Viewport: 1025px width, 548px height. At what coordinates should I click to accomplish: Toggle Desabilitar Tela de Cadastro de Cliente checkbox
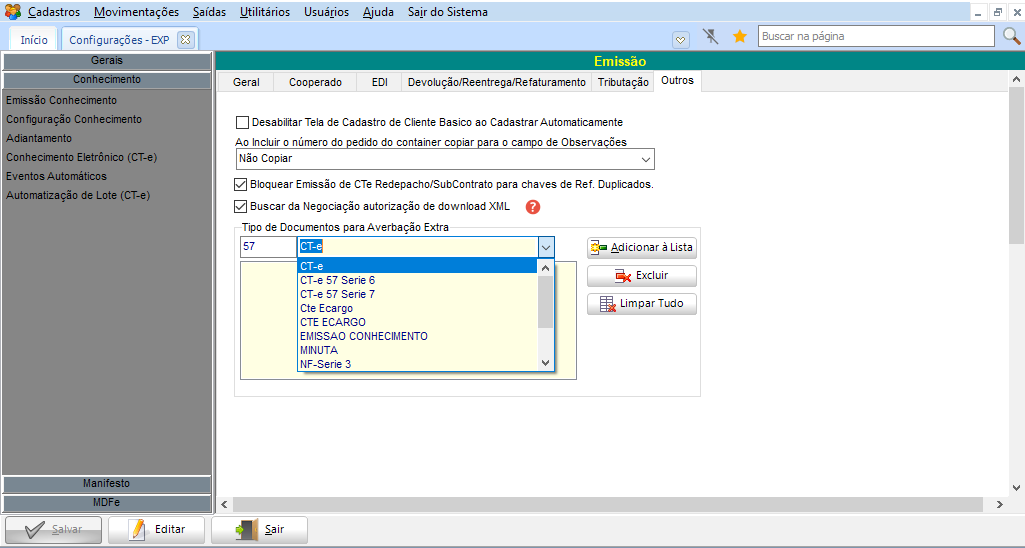(x=242, y=122)
